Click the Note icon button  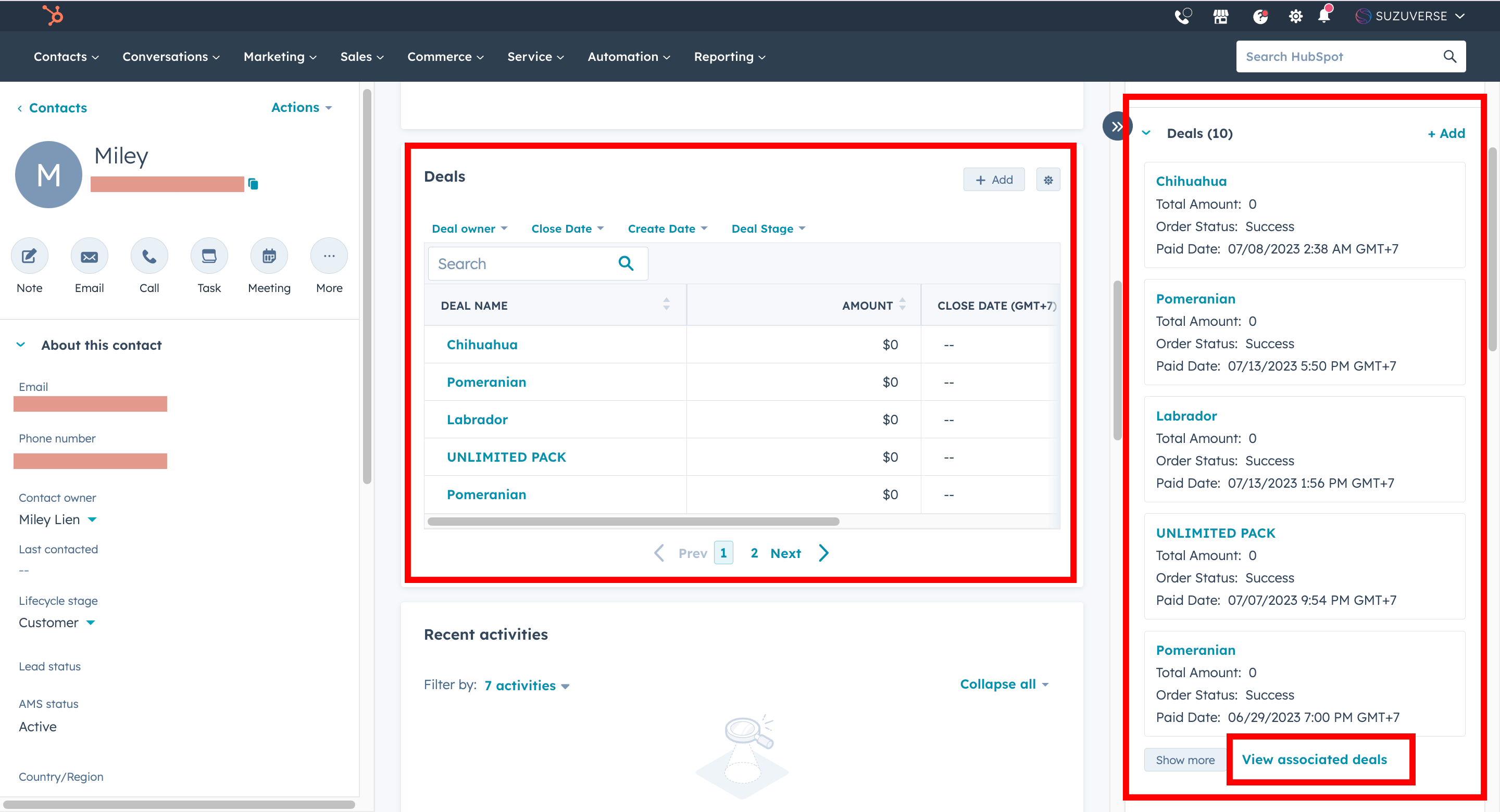point(29,256)
